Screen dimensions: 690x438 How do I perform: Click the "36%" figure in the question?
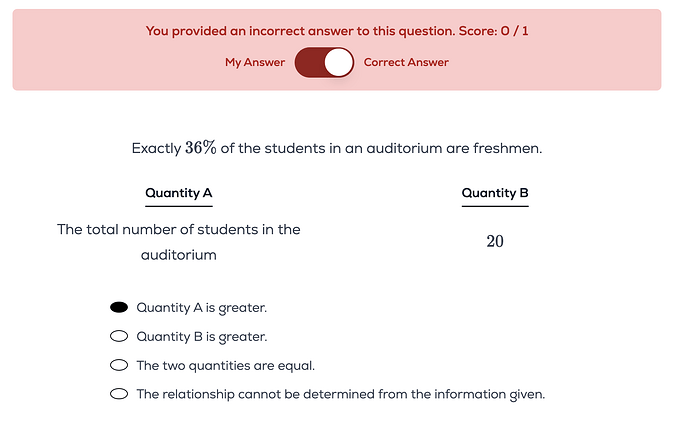point(201,148)
